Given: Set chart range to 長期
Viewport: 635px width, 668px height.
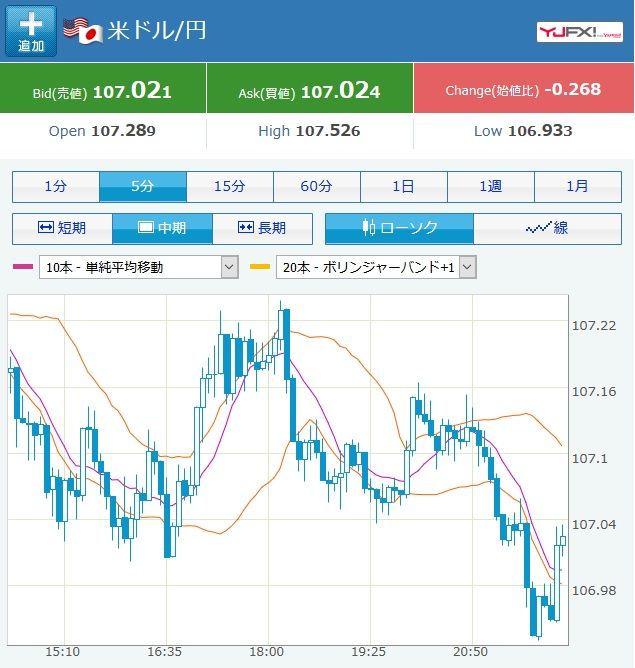Looking at the screenshot, I should [x=262, y=229].
